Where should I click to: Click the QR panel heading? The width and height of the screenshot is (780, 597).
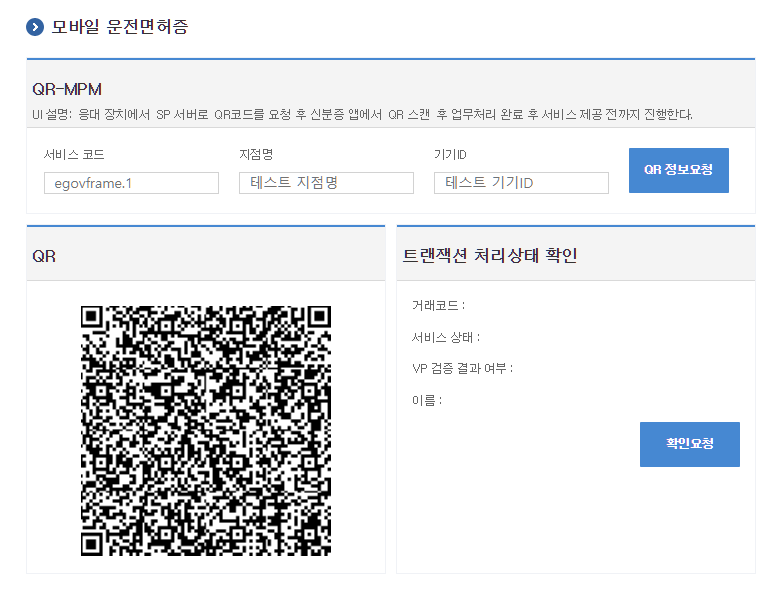click(x=44, y=256)
